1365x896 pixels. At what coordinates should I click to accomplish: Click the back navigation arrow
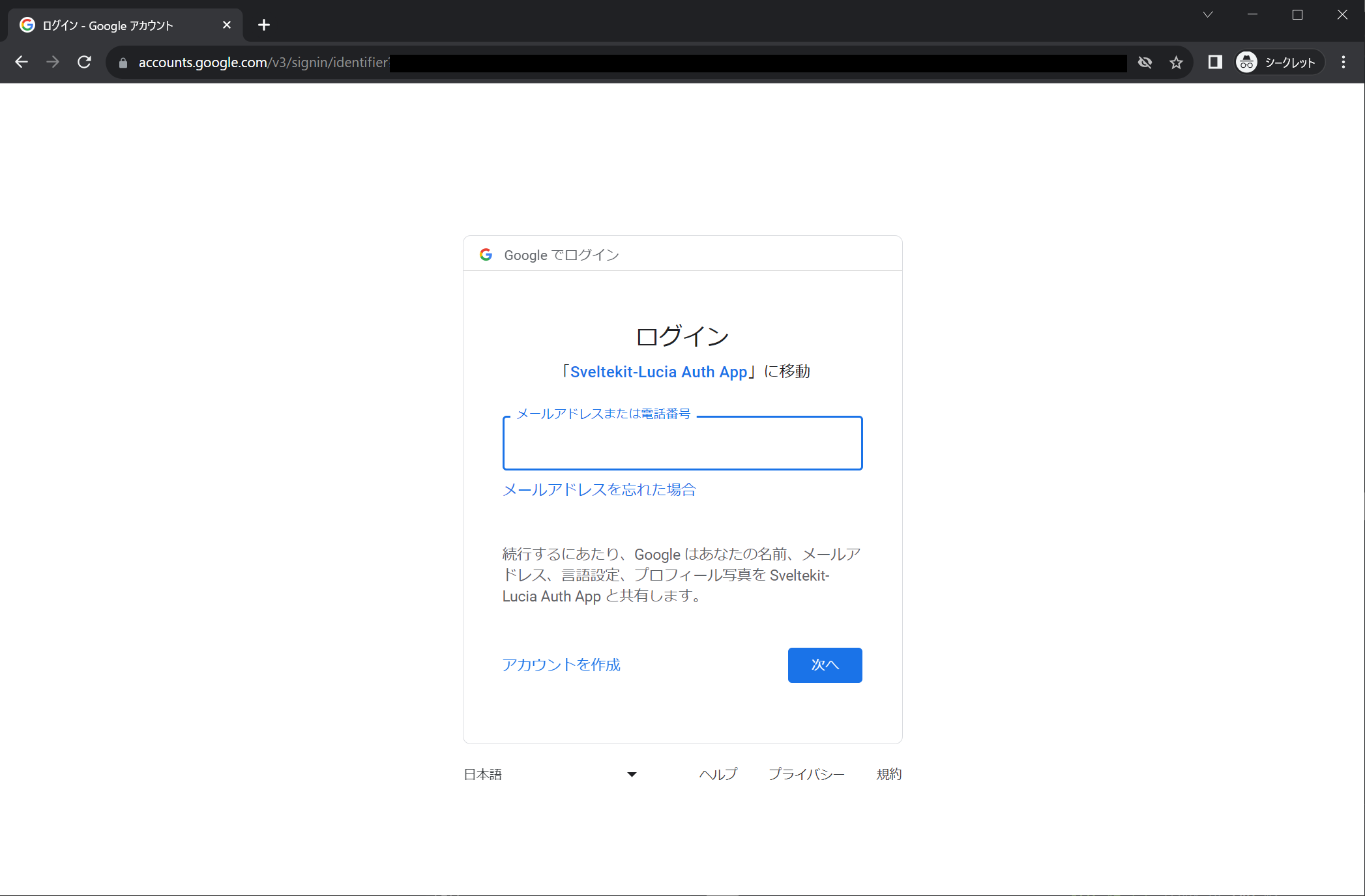[x=22, y=62]
